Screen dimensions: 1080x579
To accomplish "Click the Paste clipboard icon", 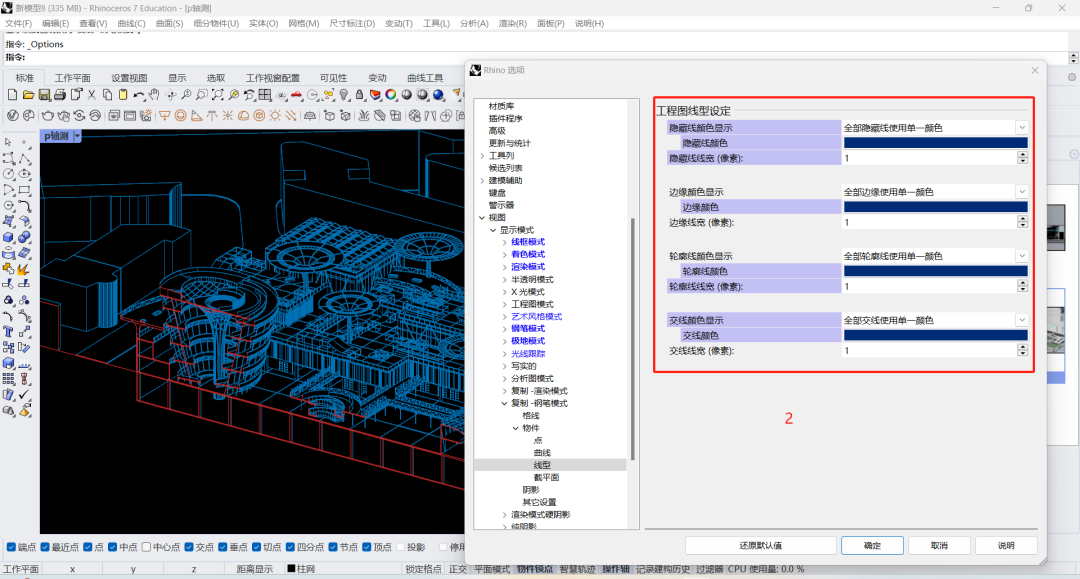I will (123, 95).
